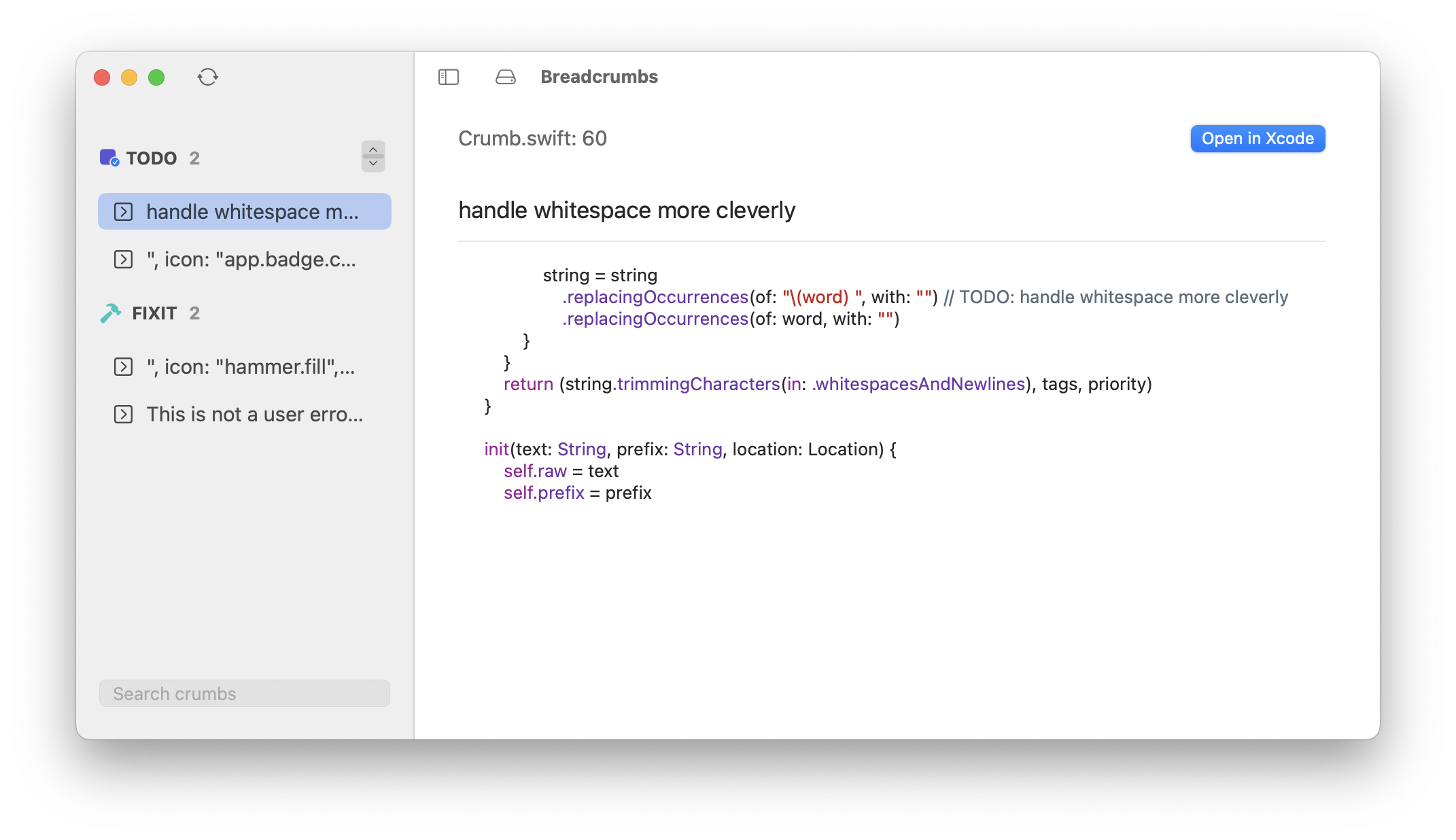Open the sort stepper next to TODO
The width and height of the screenshot is (1456, 840).
(x=373, y=156)
